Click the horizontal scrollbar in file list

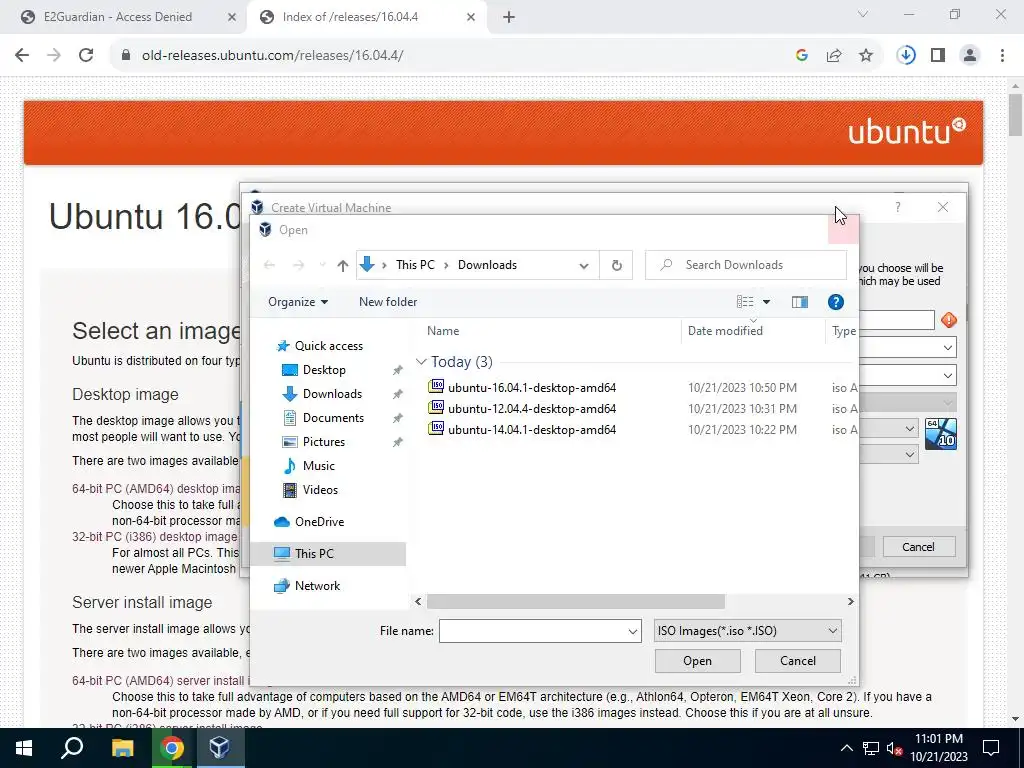coord(575,601)
